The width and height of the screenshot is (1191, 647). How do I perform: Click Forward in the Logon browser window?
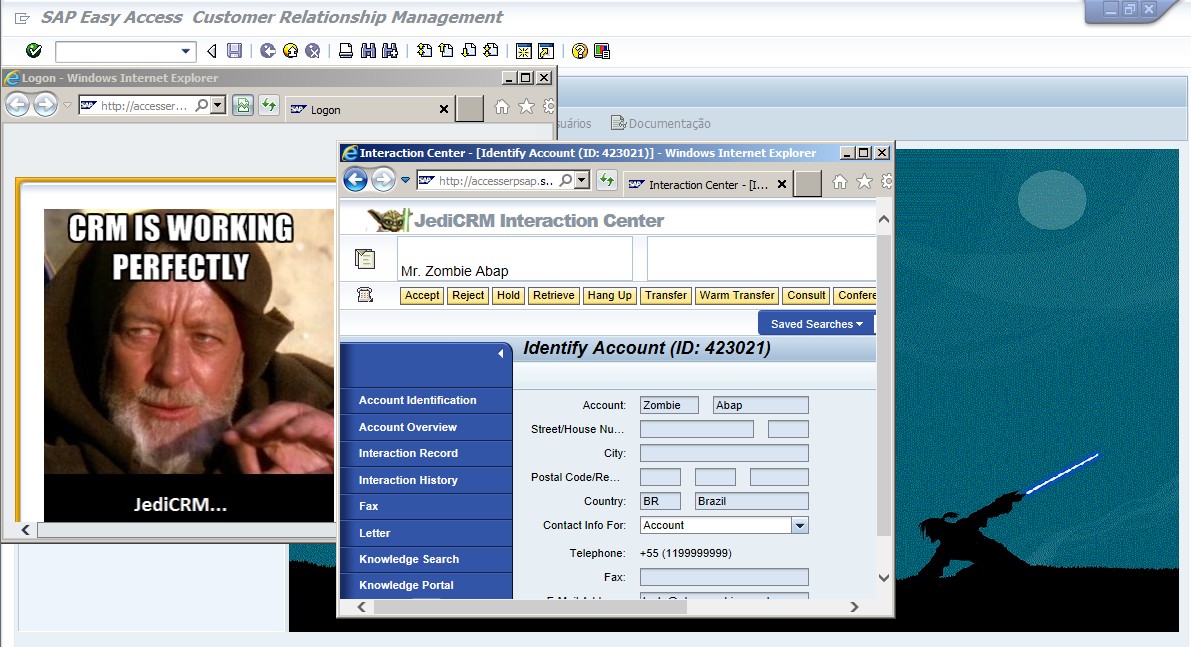pyautogui.click(x=46, y=105)
